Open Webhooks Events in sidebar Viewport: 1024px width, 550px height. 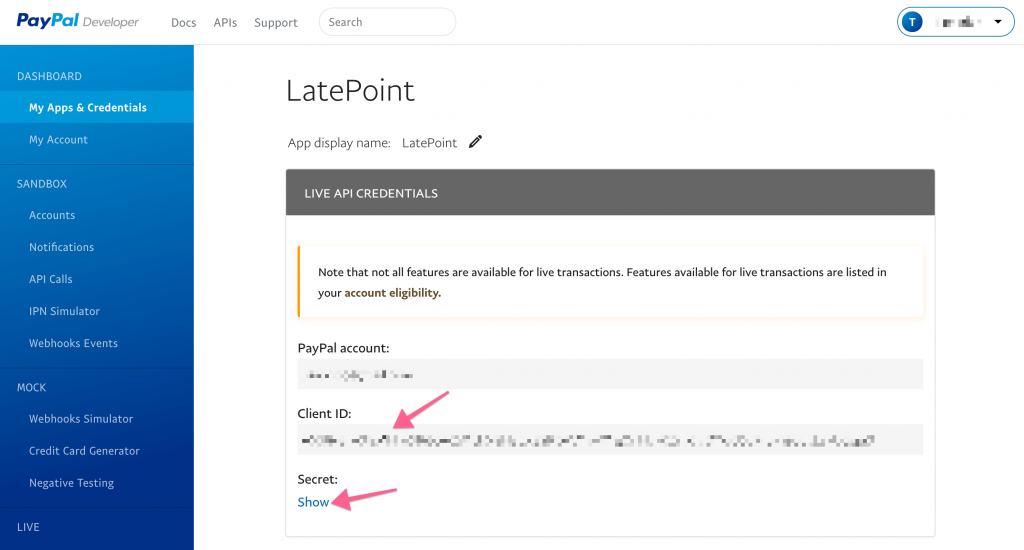coord(73,343)
